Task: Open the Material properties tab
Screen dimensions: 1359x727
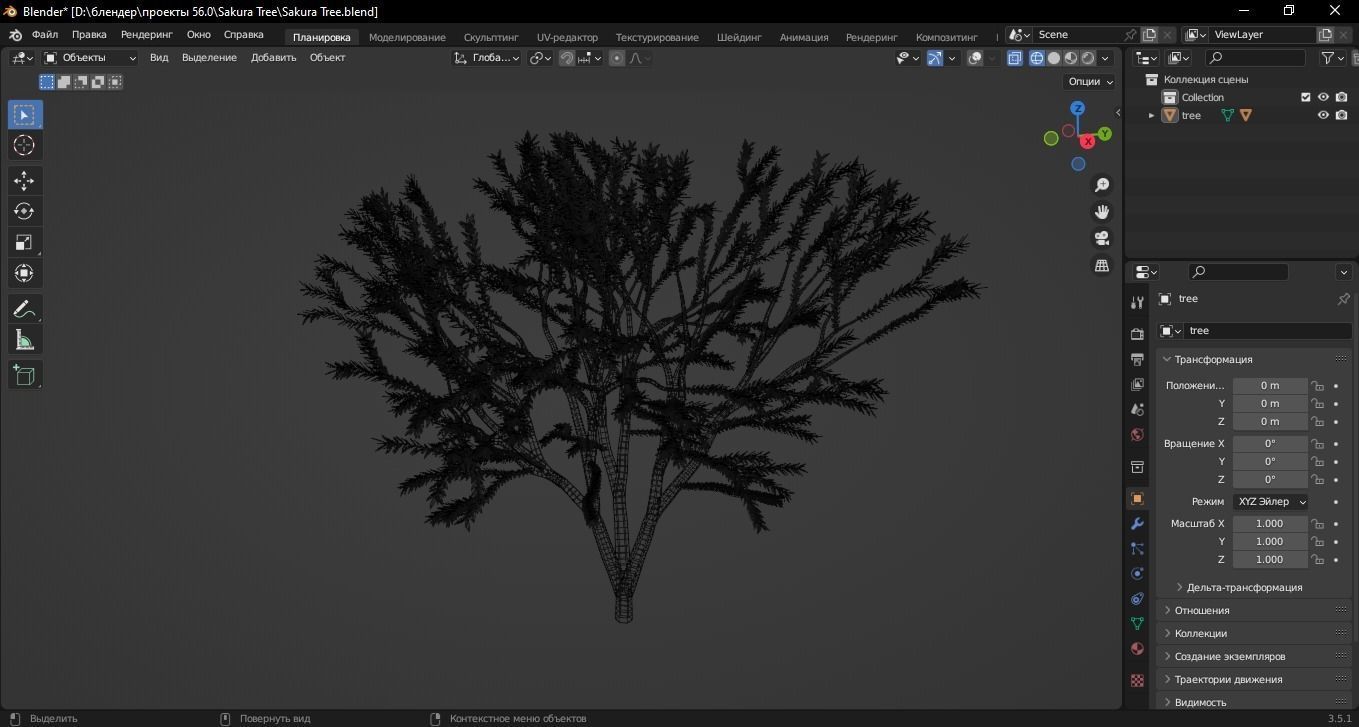Action: click(x=1137, y=648)
